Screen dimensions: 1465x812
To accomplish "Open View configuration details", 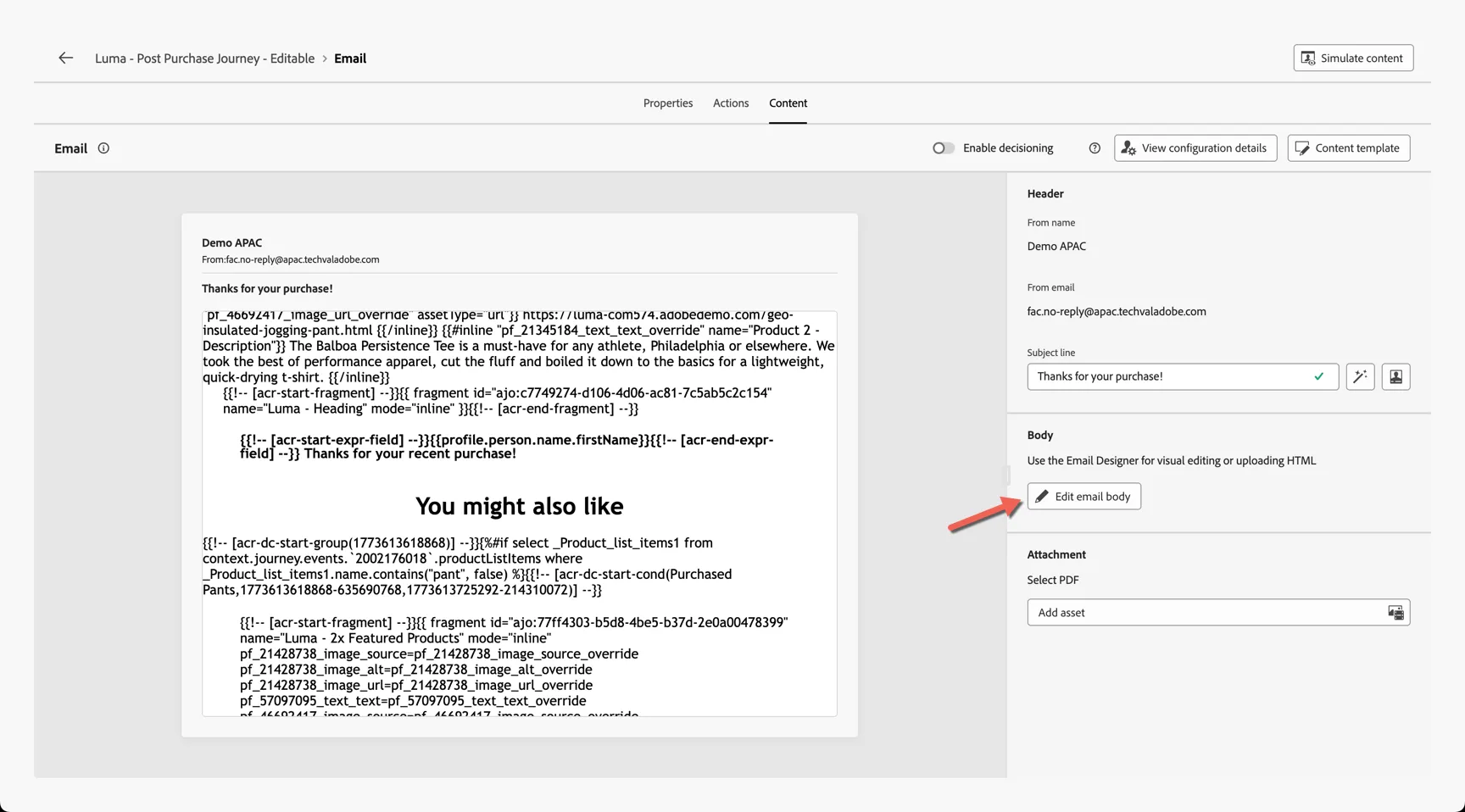I will (1195, 148).
